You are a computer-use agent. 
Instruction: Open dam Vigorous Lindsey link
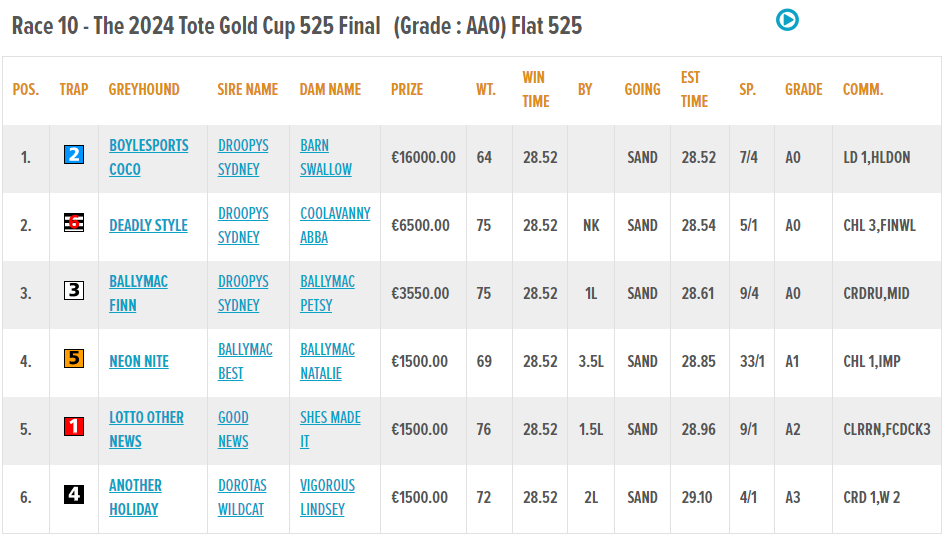tap(327, 497)
